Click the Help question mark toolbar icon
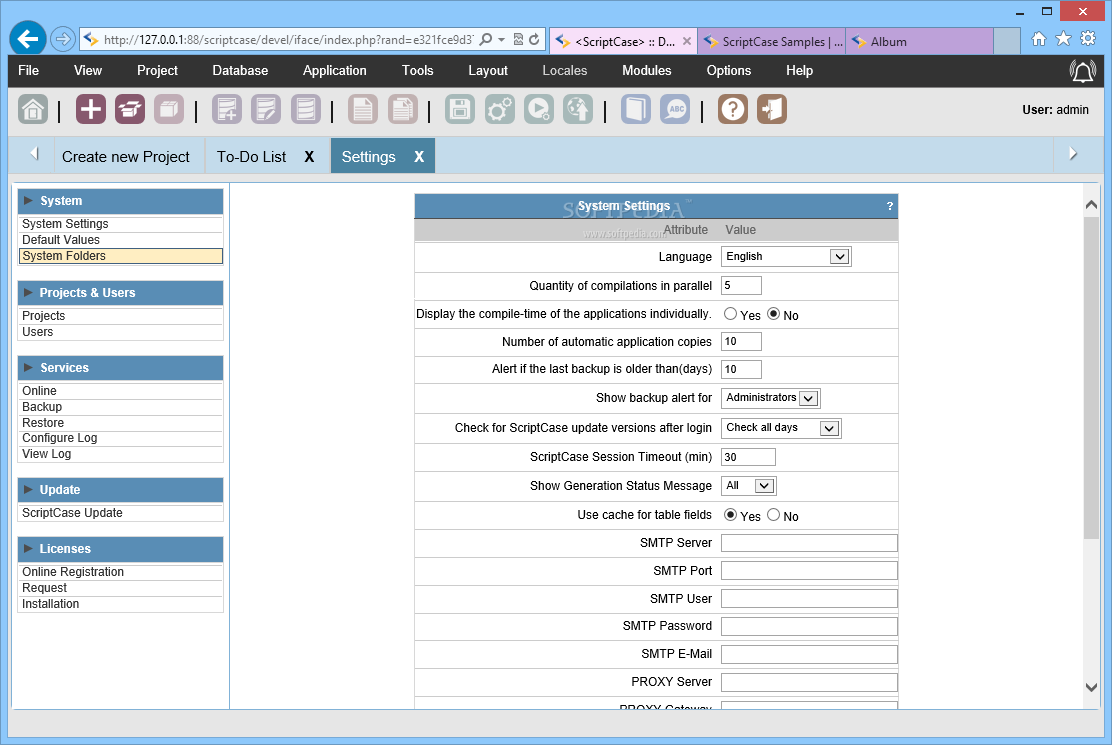This screenshot has width=1112, height=745. tap(733, 110)
